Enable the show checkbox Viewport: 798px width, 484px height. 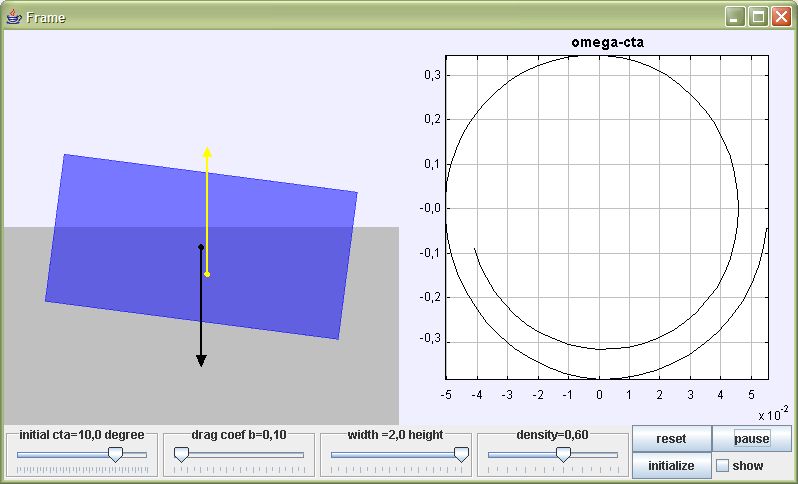(723, 466)
